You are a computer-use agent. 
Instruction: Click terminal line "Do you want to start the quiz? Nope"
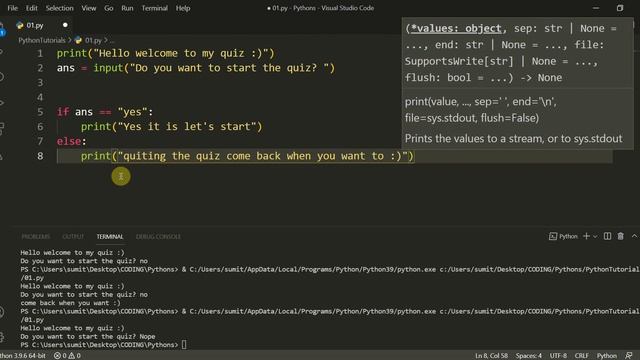[x=88, y=337]
